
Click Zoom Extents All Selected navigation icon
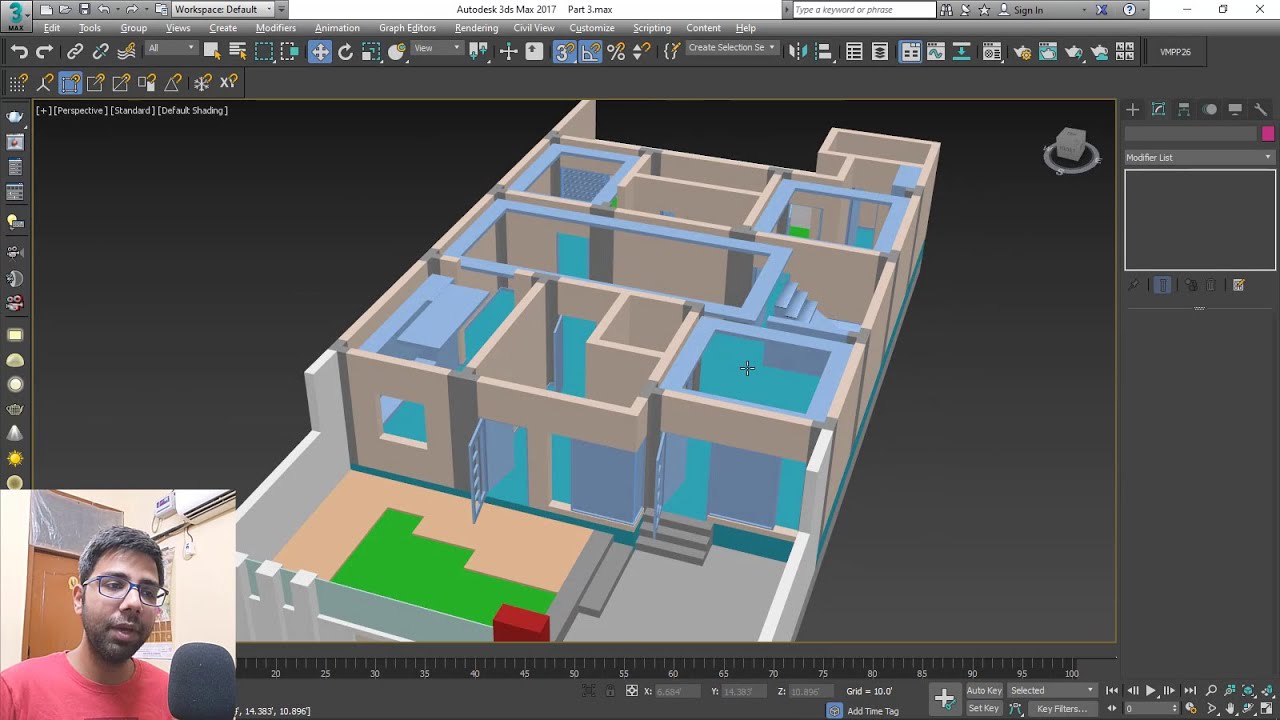point(1267,690)
